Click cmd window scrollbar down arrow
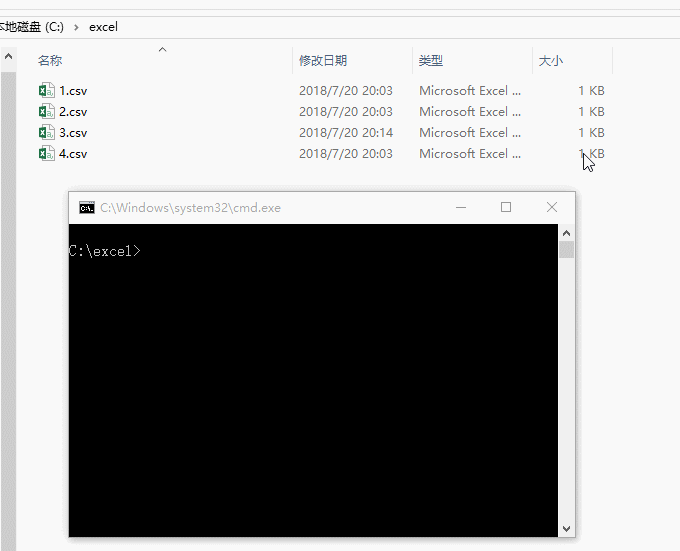Viewport: 680px width, 551px height. pyautogui.click(x=566, y=528)
